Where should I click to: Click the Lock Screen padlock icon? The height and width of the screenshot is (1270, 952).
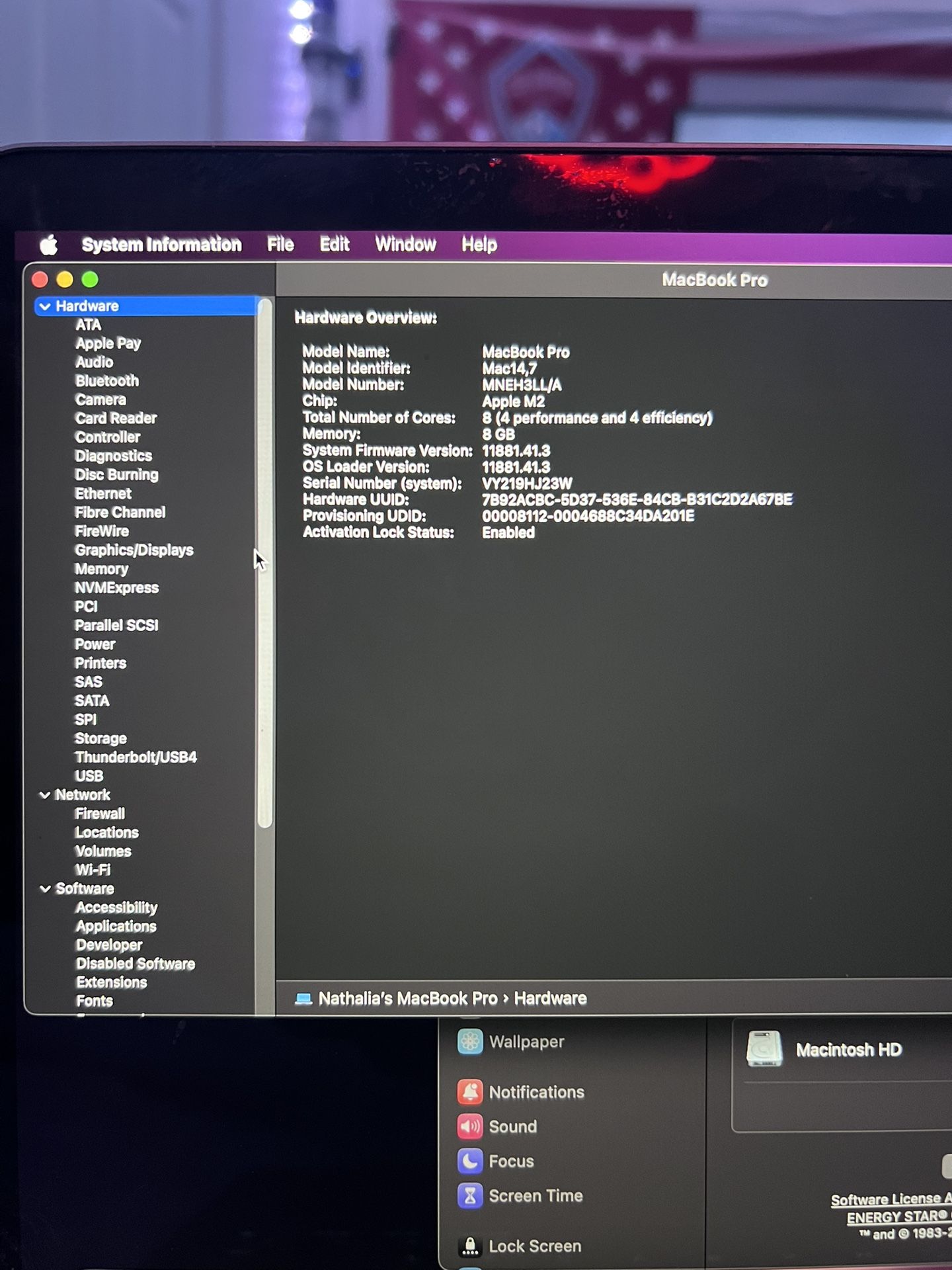click(470, 1246)
